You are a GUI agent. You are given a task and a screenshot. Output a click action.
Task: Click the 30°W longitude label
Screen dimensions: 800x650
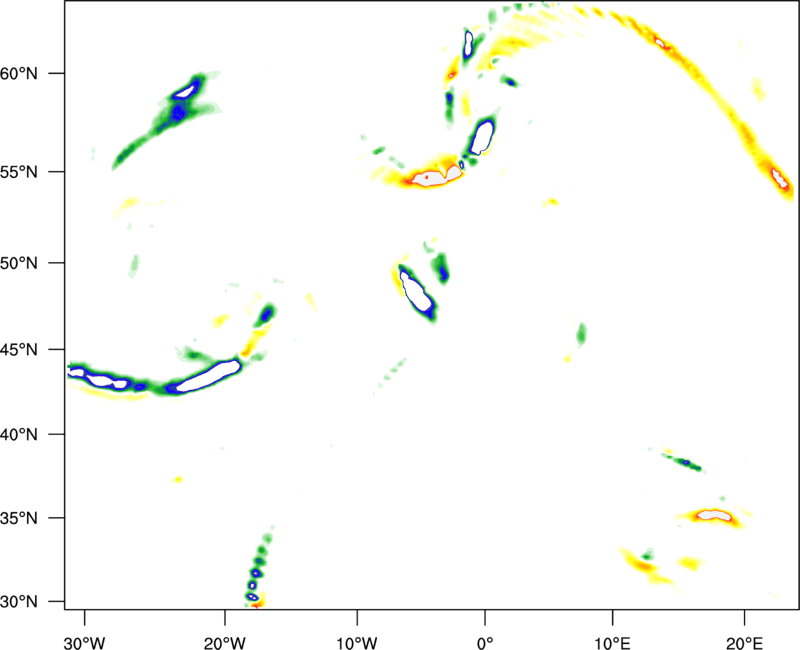coord(84,643)
